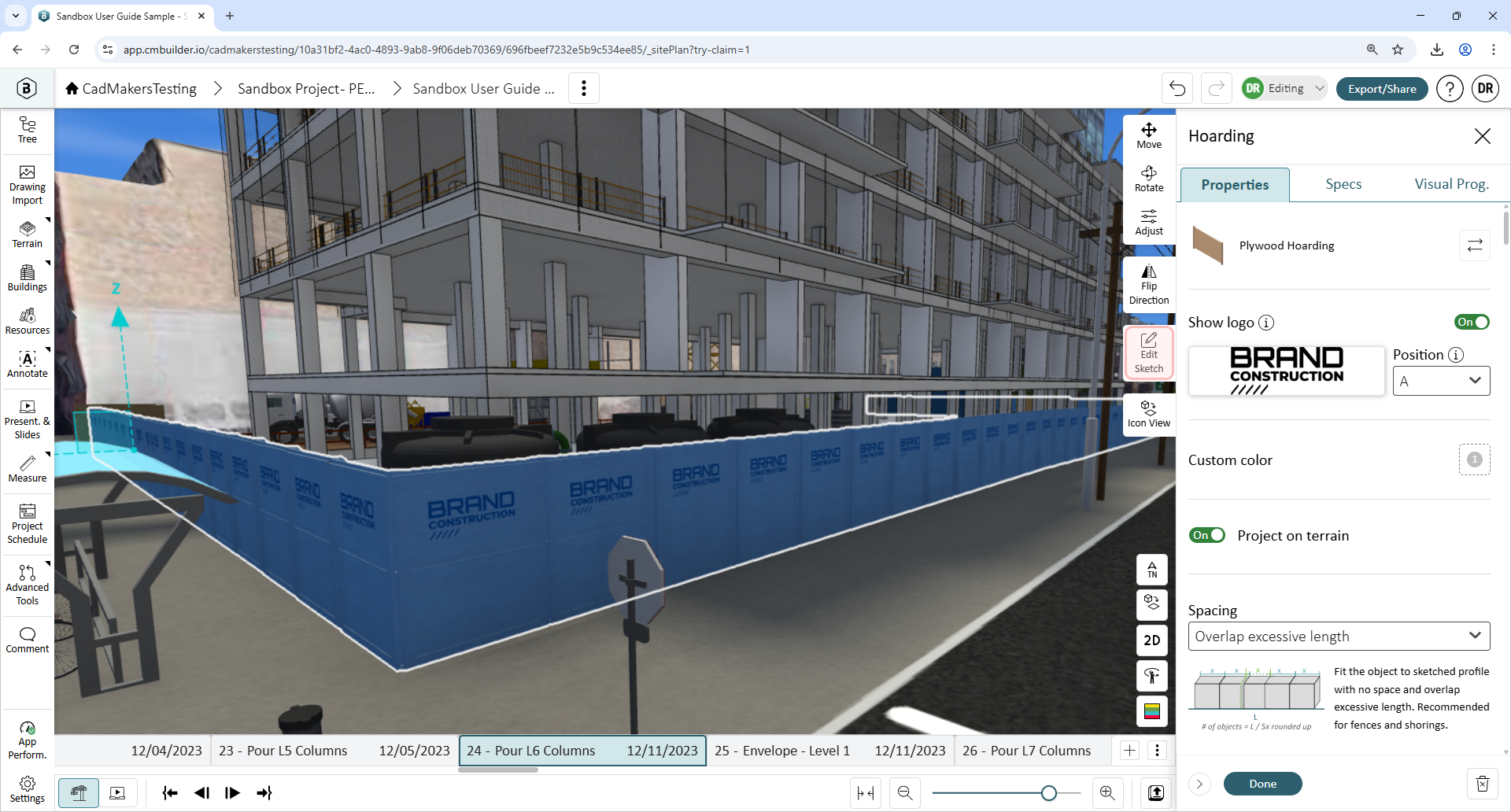Viewport: 1511px width, 812px height.
Task: Click the True North compass icon
Action: [1152, 570]
